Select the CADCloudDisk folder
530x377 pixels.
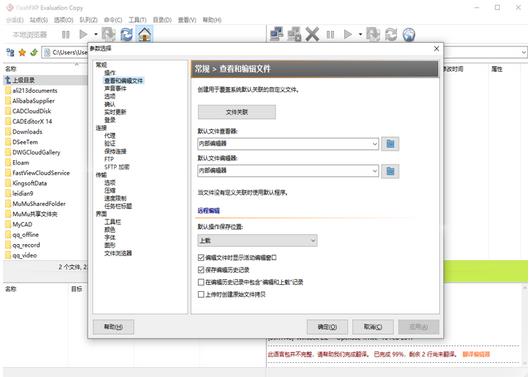[x=32, y=111]
